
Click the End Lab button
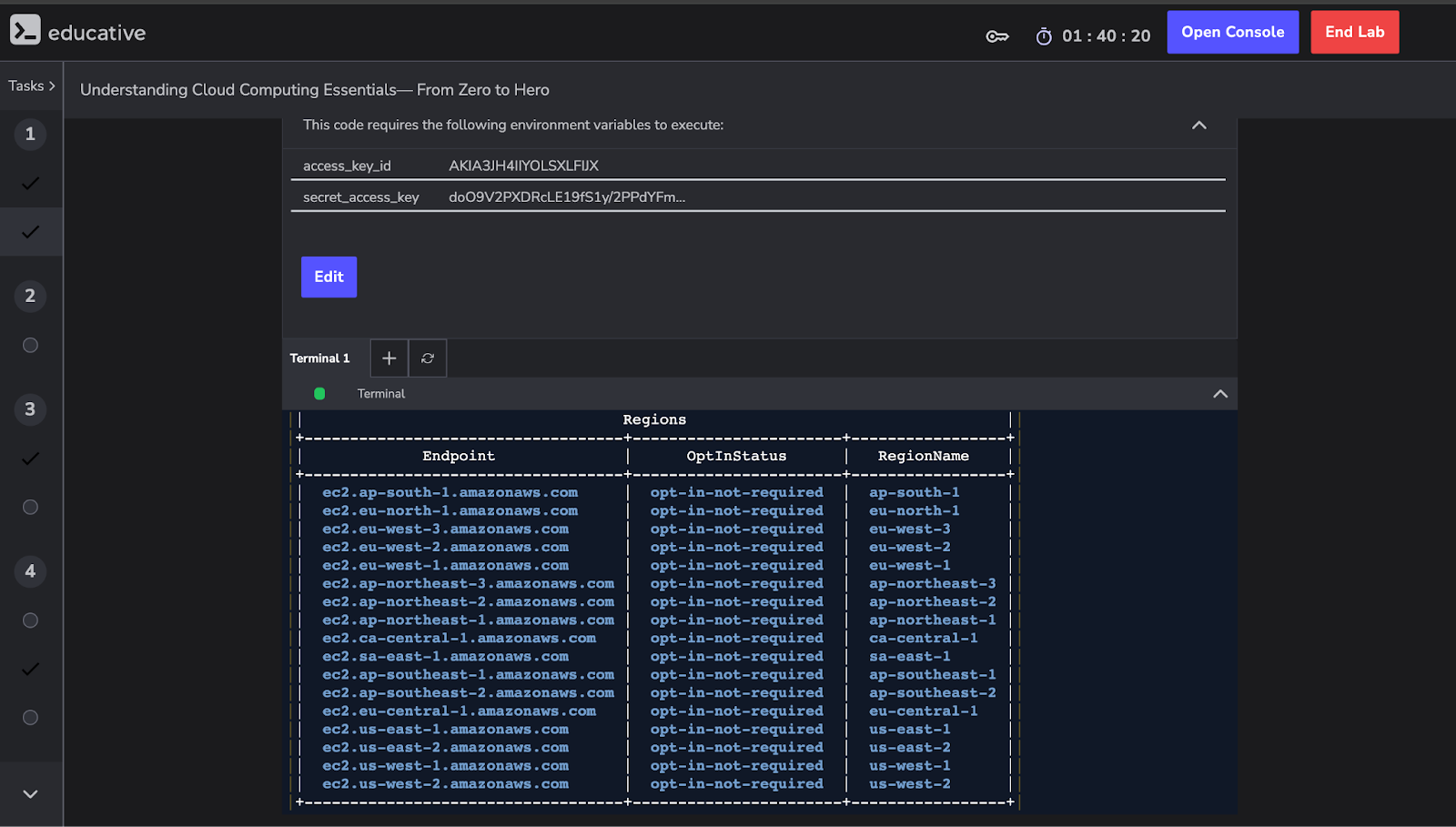(x=1355, y=32)
